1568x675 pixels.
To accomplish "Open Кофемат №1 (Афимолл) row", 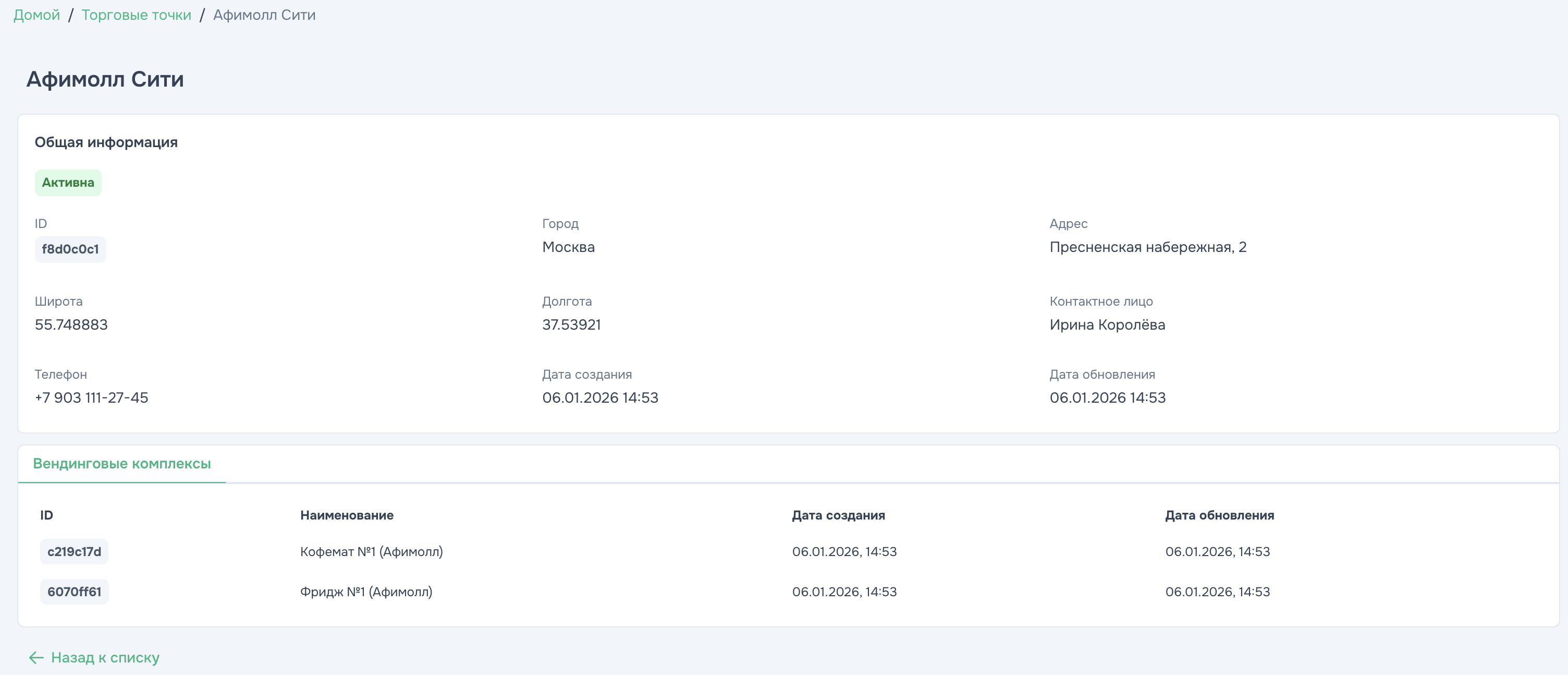I will [371, 551].
